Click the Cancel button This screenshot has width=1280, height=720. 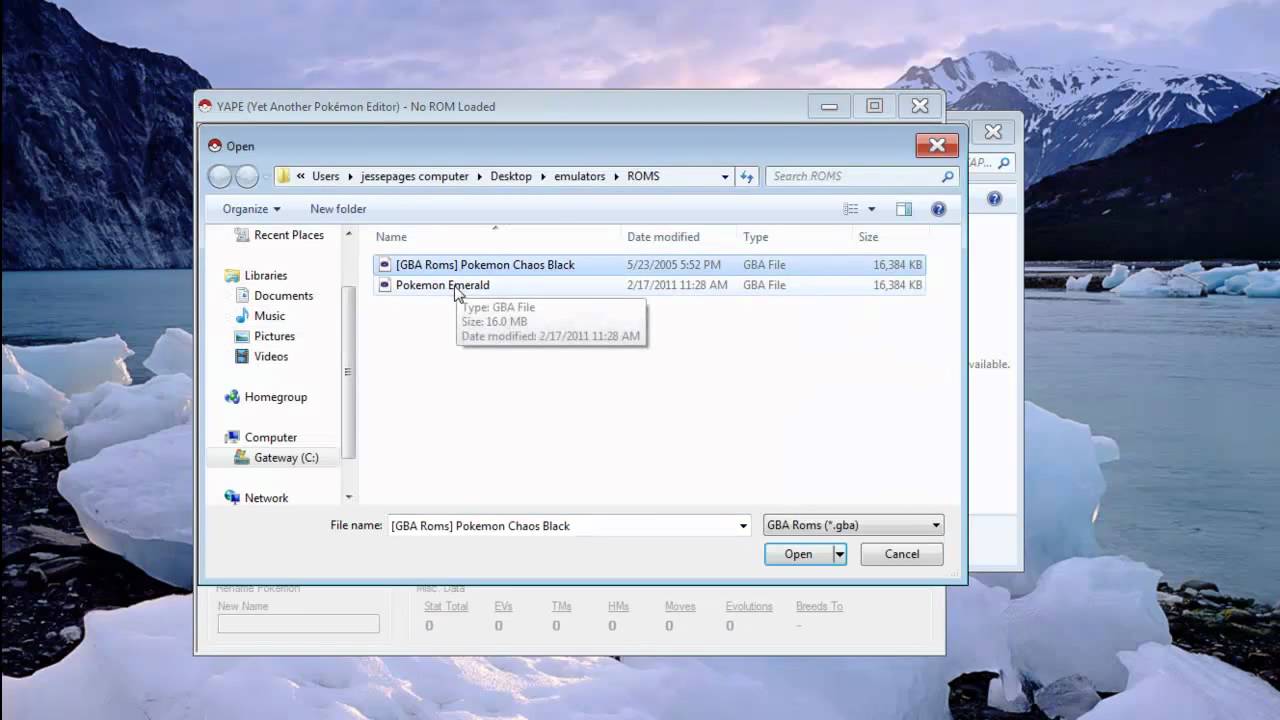(x=902, y=554)
